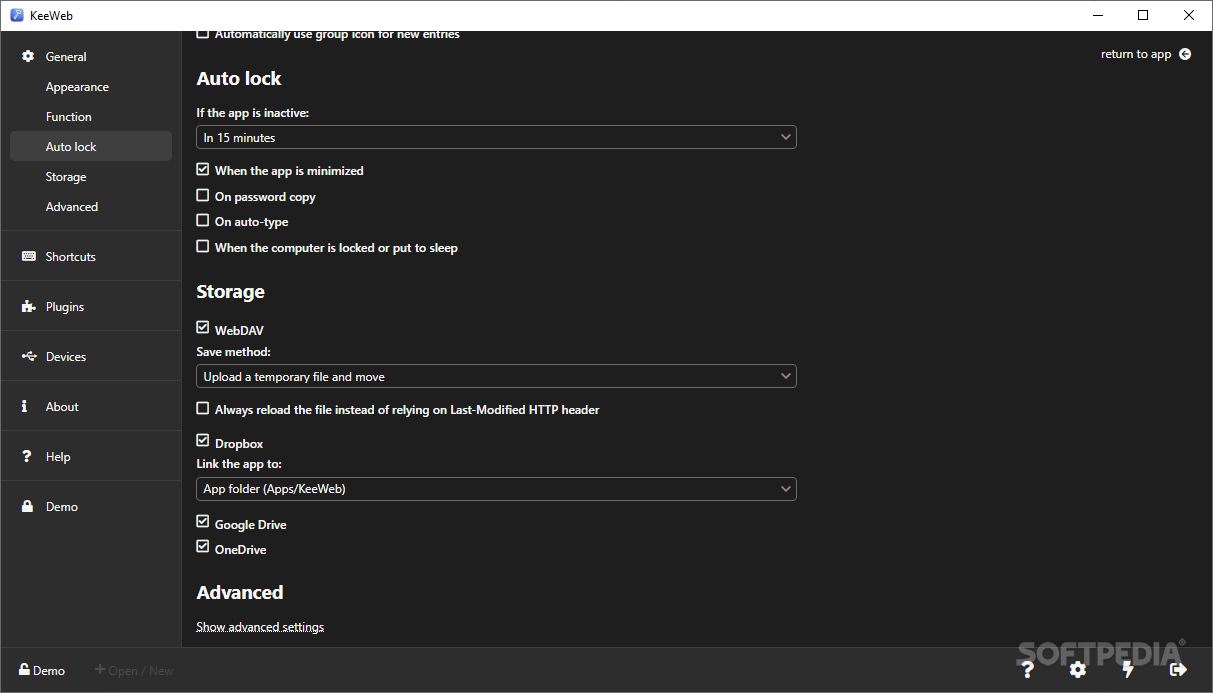Screen dimensions: 1213x693
Task: Open the 'In 15 minutes' inactivity dropdown
Action: [496, 137]
